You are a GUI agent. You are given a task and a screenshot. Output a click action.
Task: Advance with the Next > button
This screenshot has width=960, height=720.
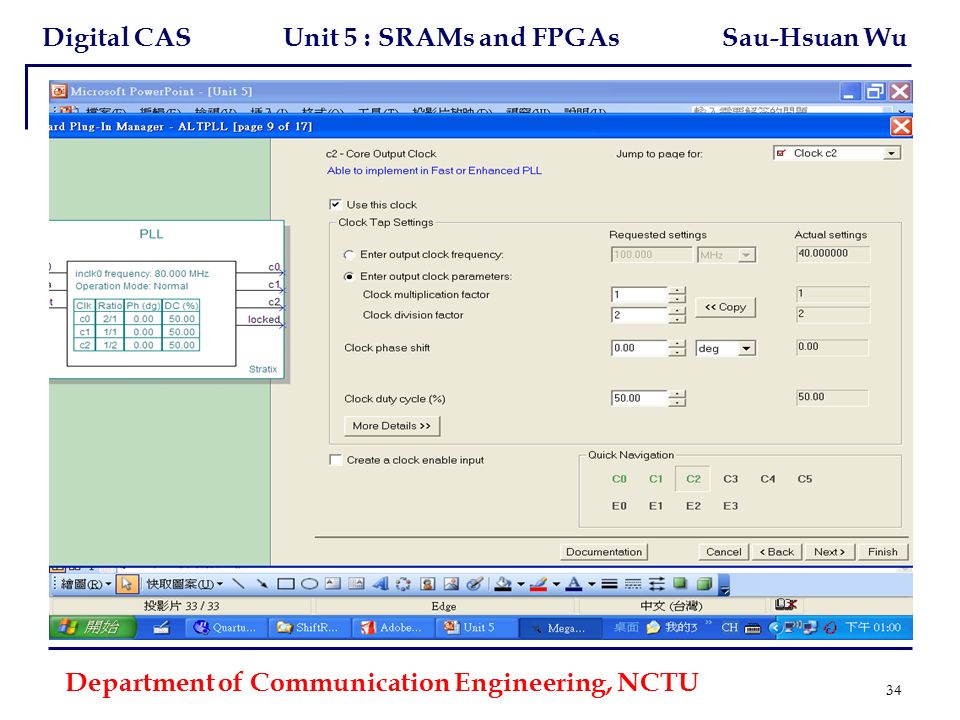(x=830, y=552)
